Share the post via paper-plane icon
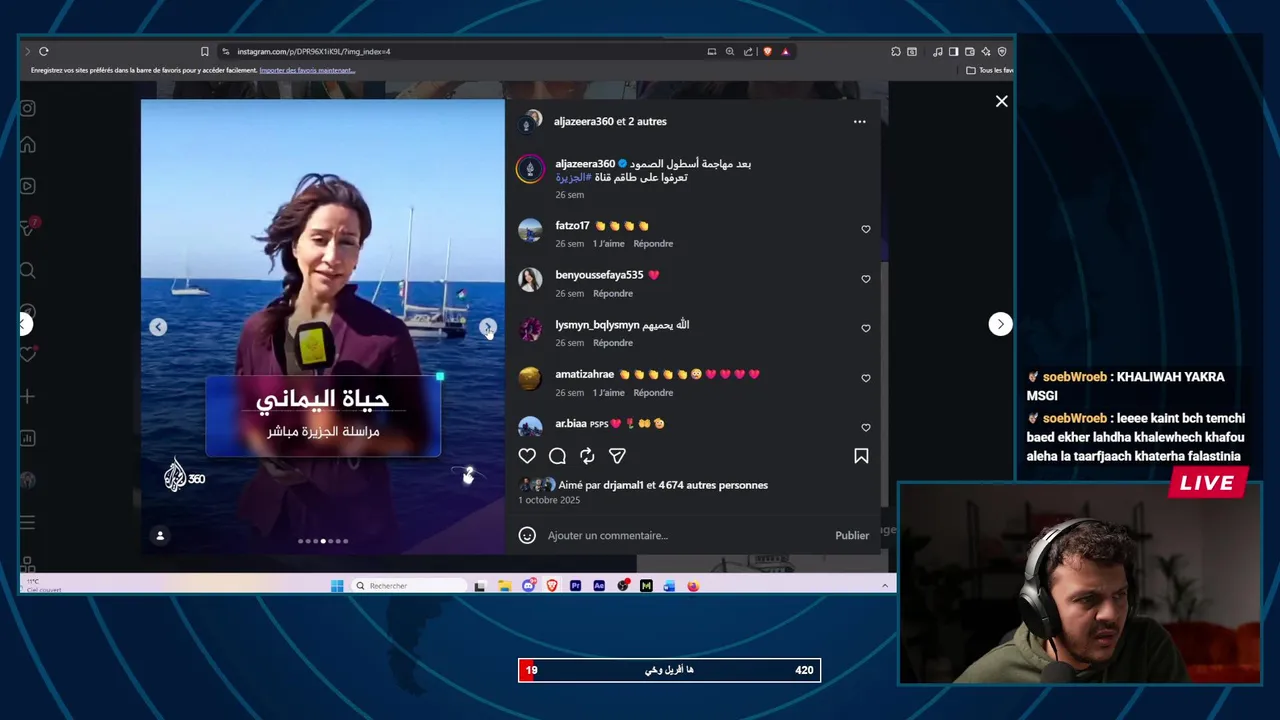This screenshot has width=1280, height=720. click(617, 456)
